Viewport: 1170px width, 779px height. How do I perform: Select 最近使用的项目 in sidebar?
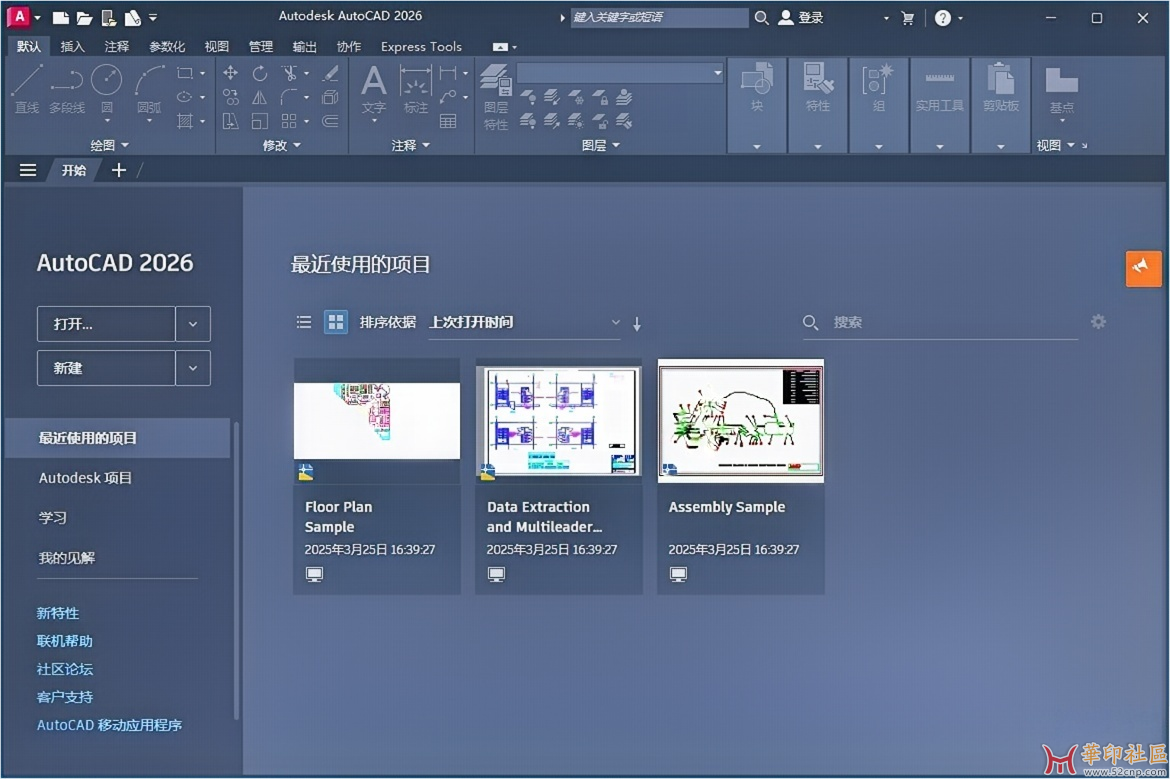click(118, 438)
